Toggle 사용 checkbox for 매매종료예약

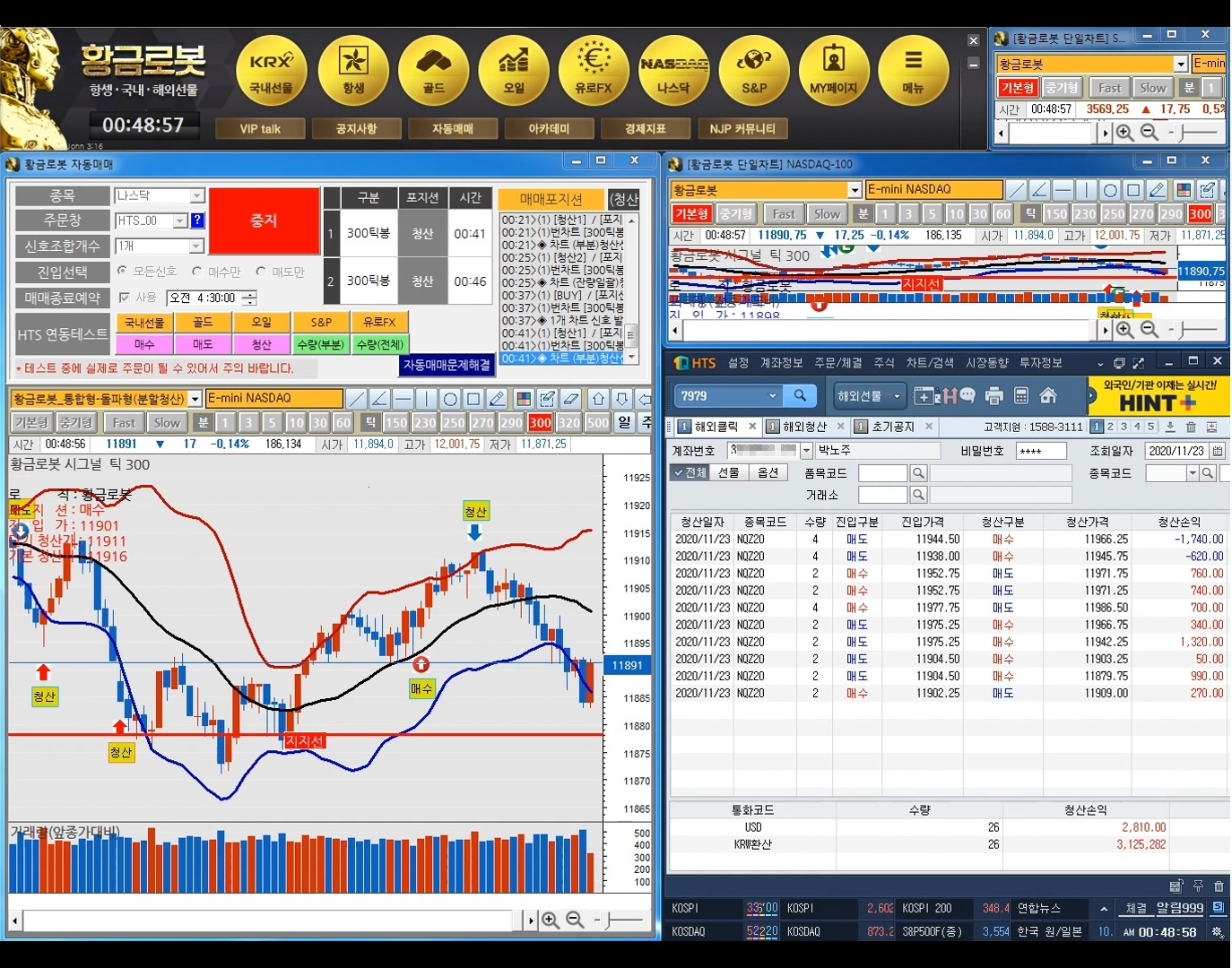[125, 298]
